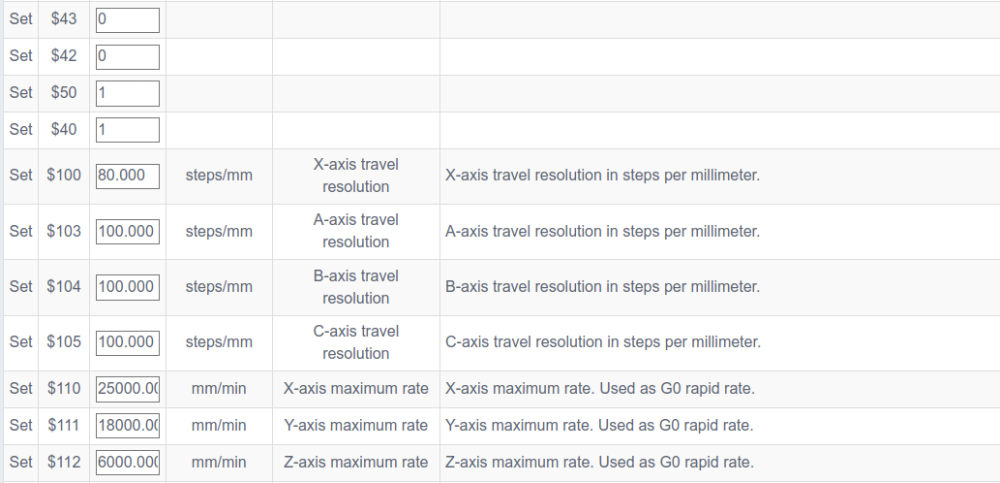Screen dimensions: 1000x483
Task: Click the X-axis steps/mm field showing 80.000
Action: (128, 176)
